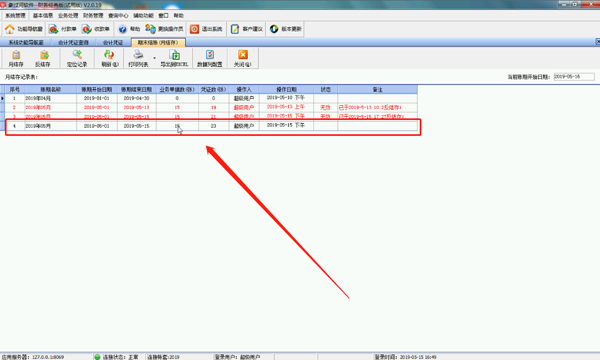Open the 收款单 receipt voucher
Screen dimensions: 600x360
(96, 29)
